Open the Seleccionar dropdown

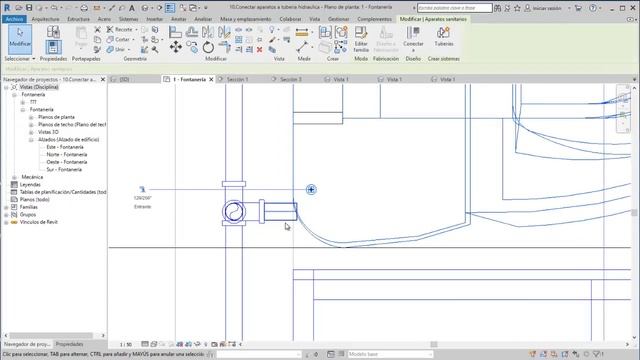[20, 59]
